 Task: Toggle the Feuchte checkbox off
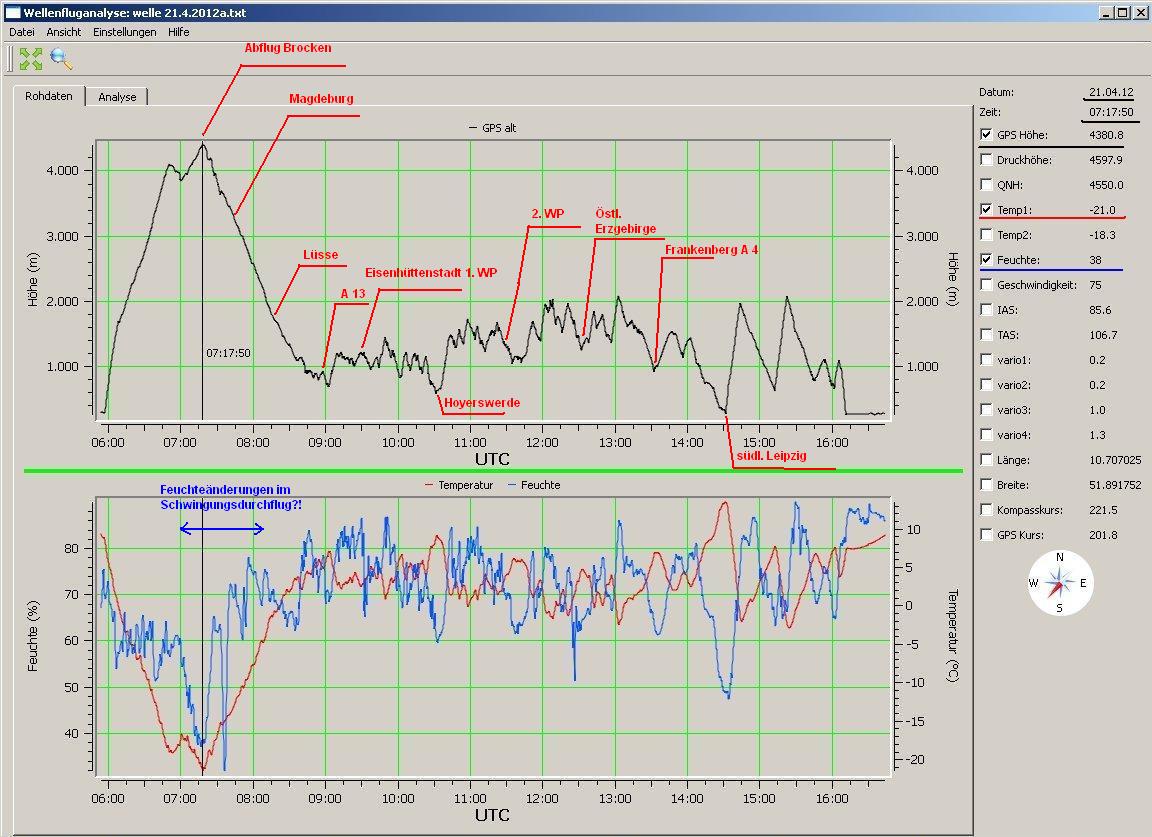pyautogui.click(x=987, y=260)
